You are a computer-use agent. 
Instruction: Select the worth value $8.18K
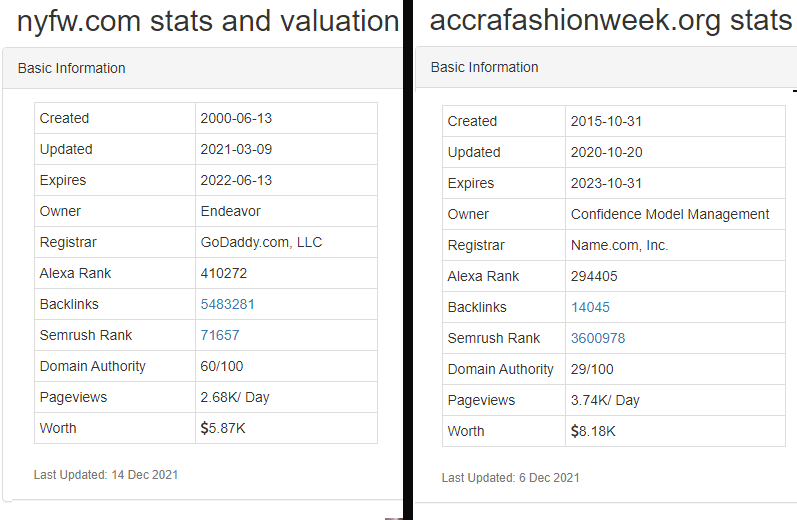[593, 431]
